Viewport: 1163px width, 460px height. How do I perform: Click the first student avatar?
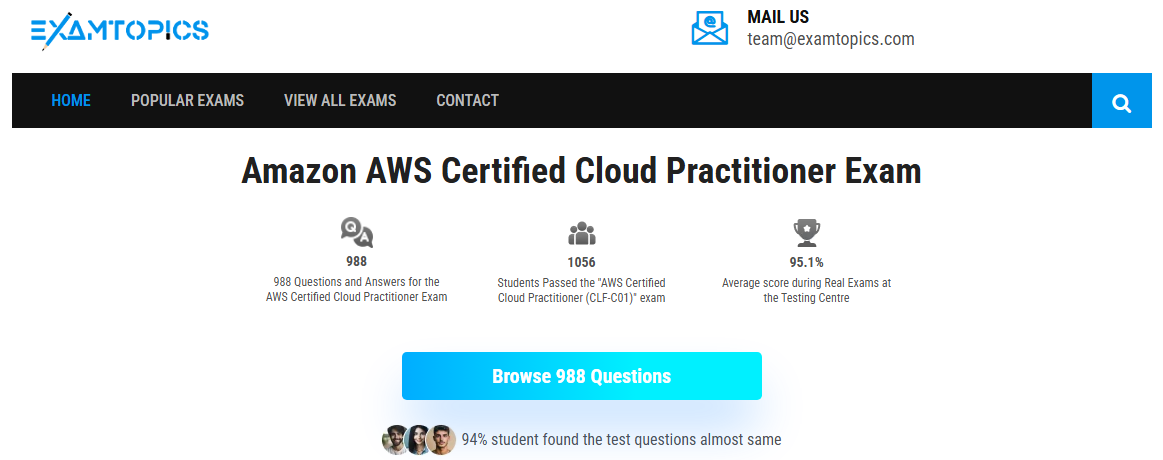(396, 440)
